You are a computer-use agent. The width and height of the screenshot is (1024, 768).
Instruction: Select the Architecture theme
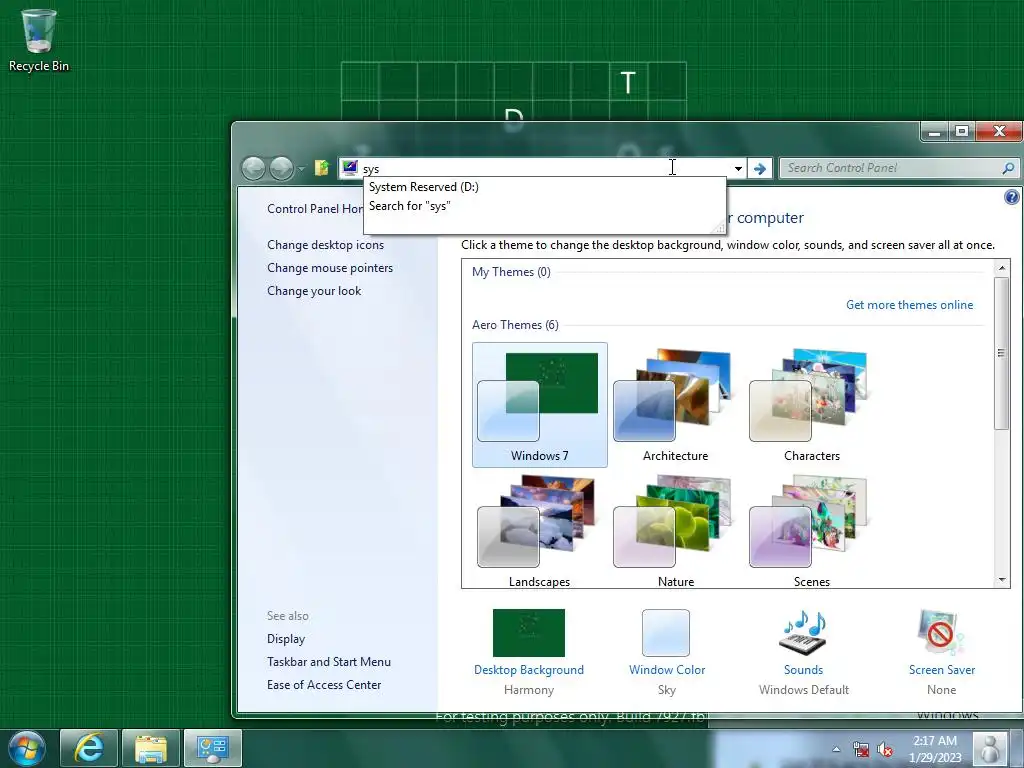click(x=675, y=405)
